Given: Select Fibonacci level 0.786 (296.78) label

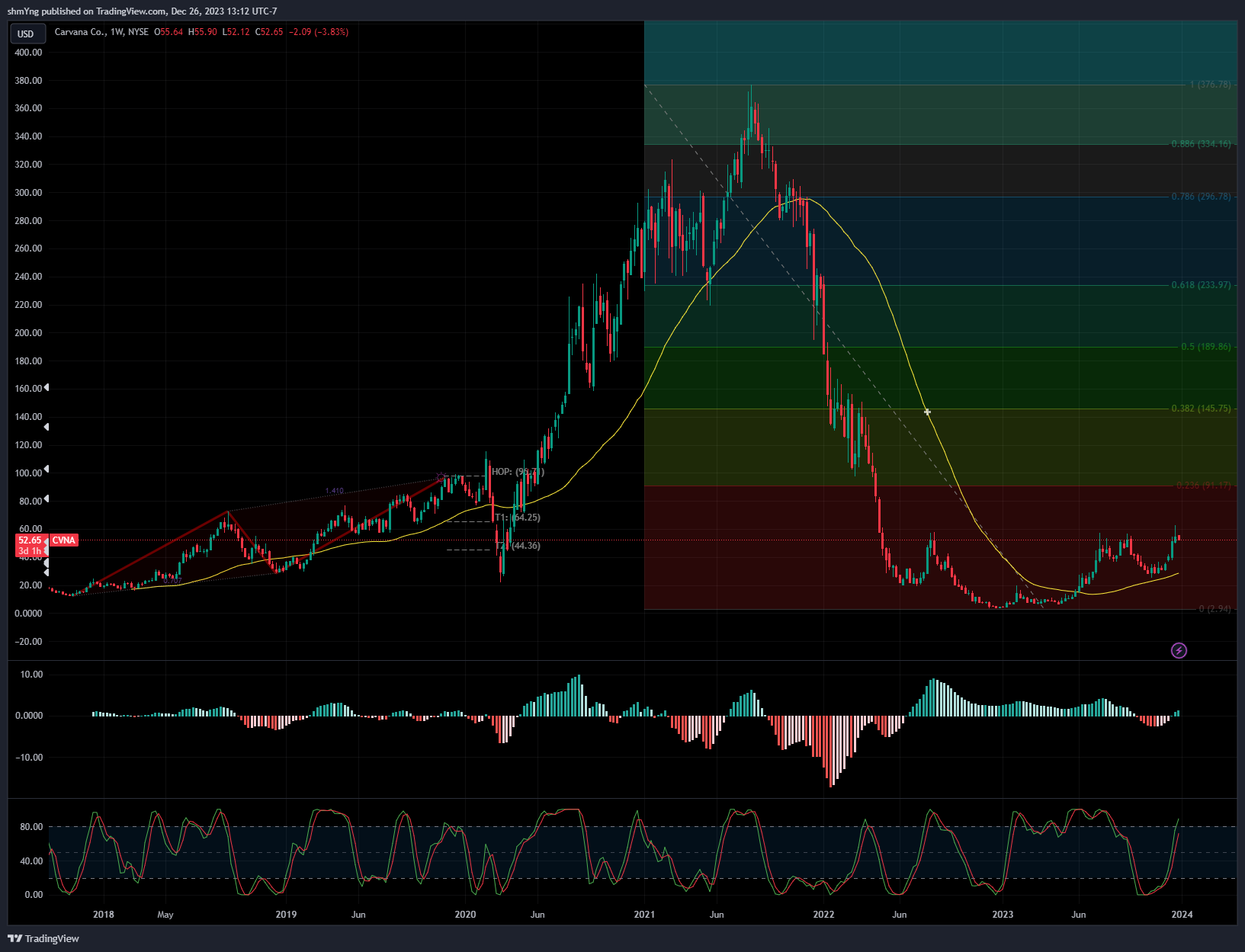Looking at the screenshot, I should [x=1201, y=197].
